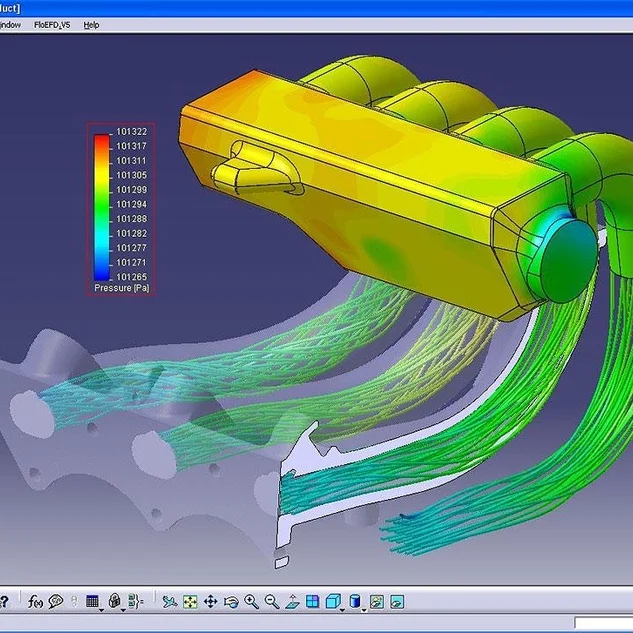
Task: Expand quick view cube dropdown arrow
Action: click(343, 610)
